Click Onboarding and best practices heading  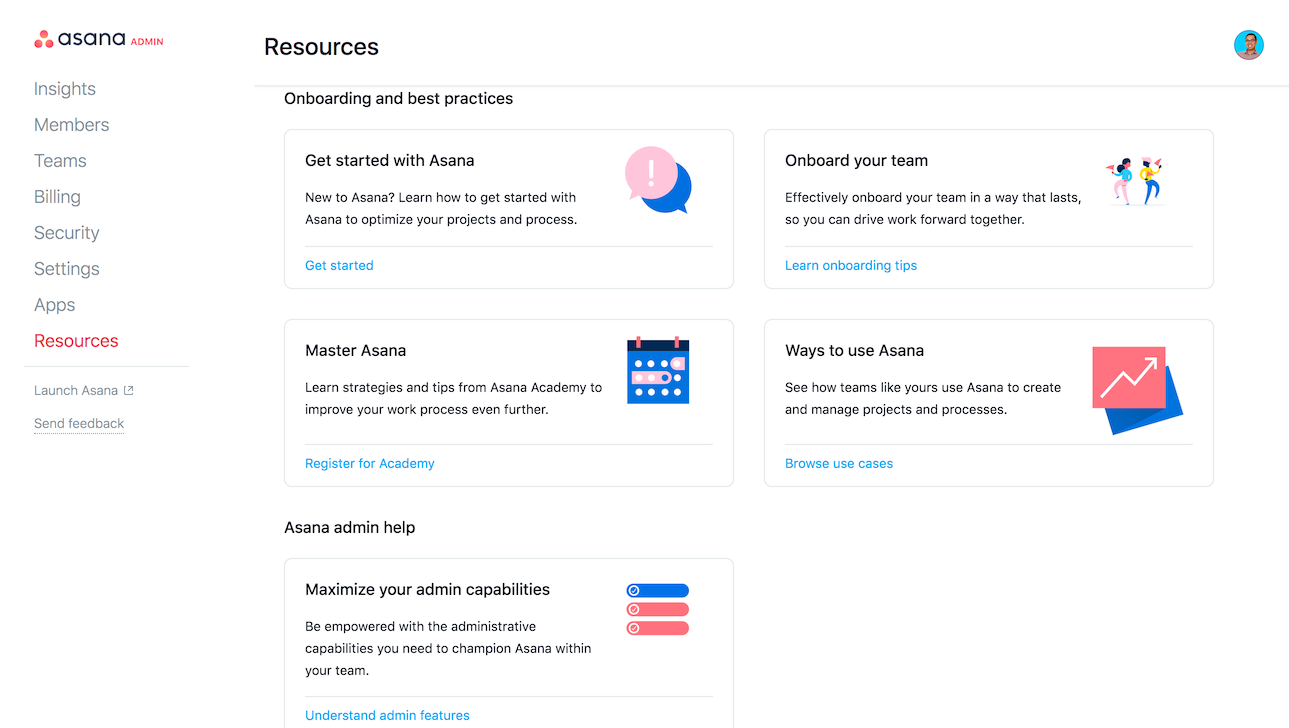click(x=398, y=98)
